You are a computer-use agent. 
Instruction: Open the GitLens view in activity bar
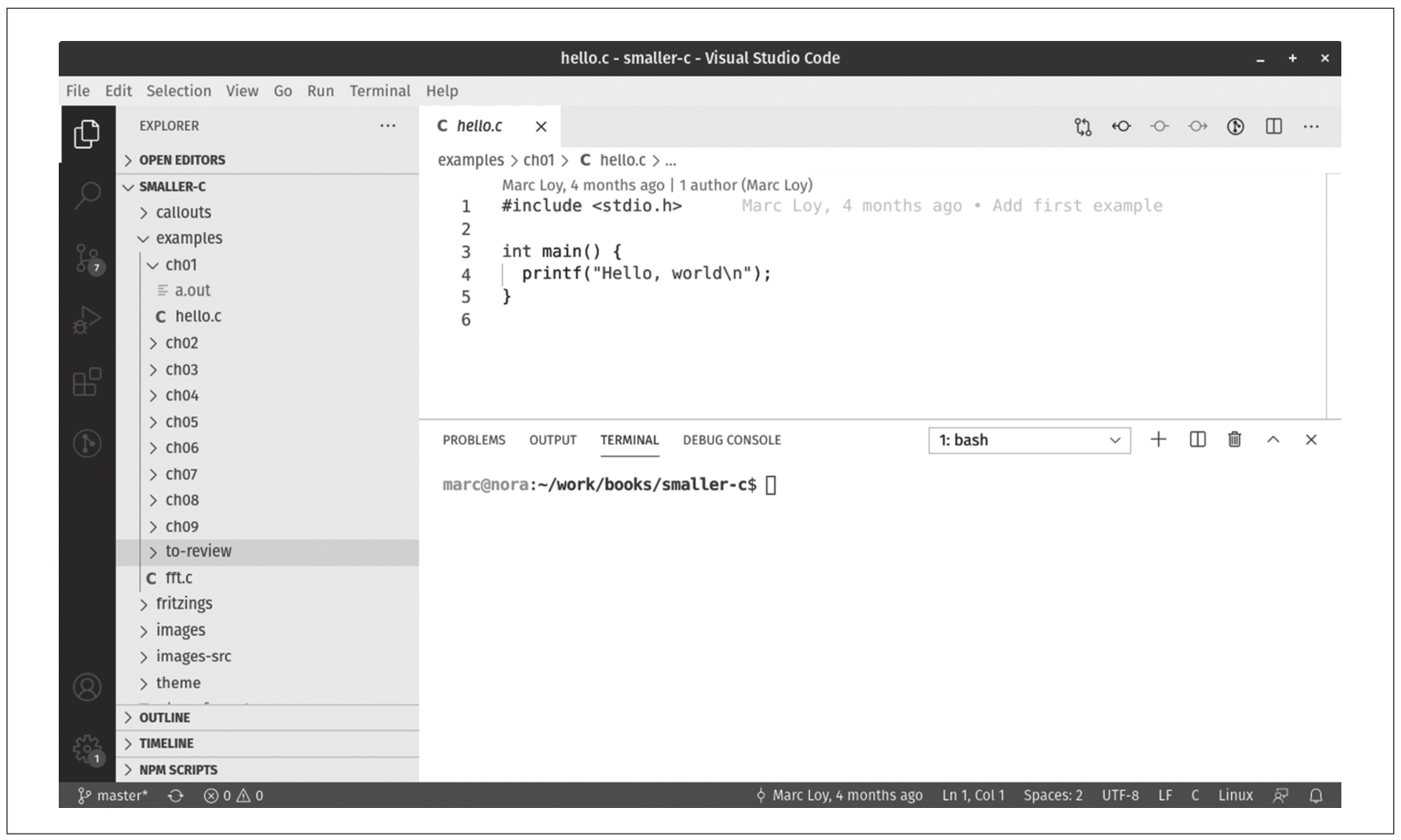point(86,443)
